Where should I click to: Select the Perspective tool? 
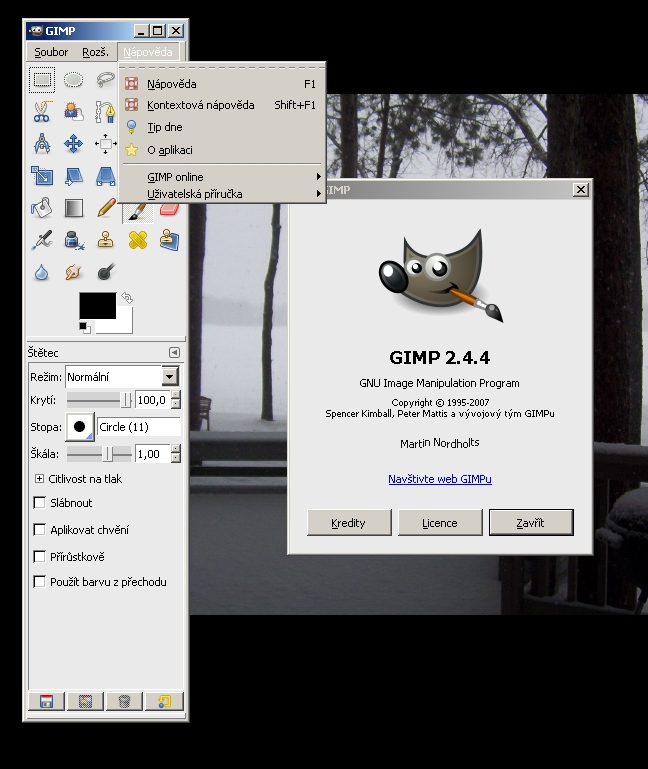click(x=105, y=176)
